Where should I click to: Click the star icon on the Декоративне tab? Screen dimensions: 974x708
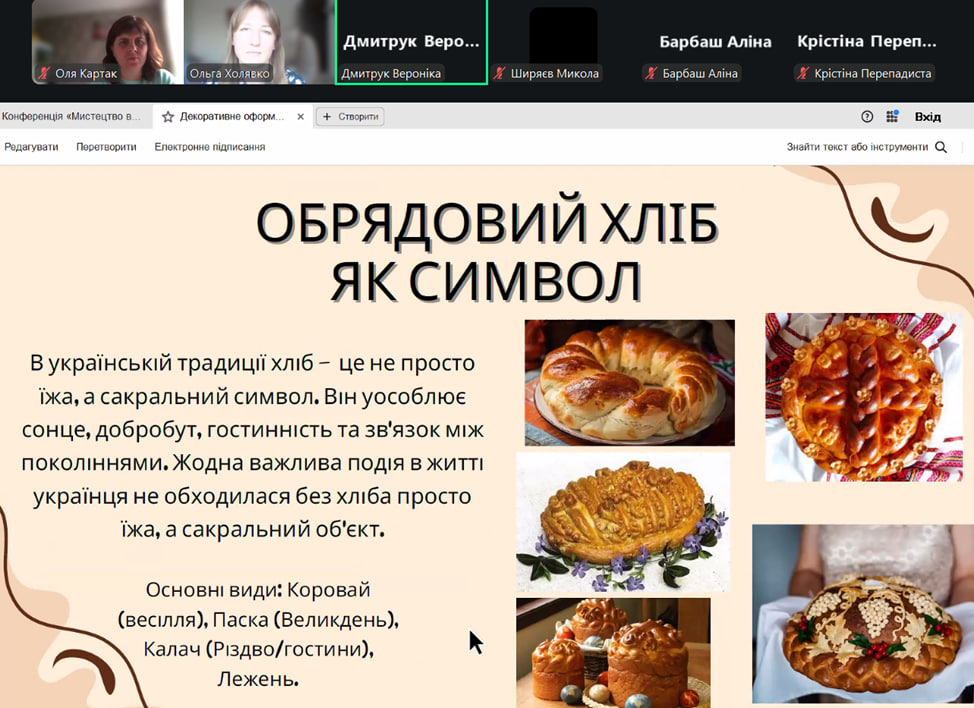pyautogui.click(x=168, y=117)
